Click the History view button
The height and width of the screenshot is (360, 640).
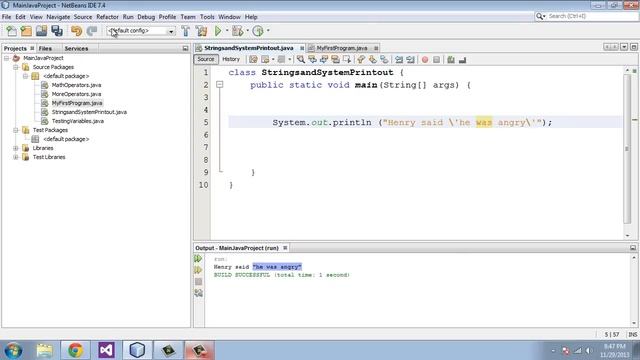tap(231, 59)
